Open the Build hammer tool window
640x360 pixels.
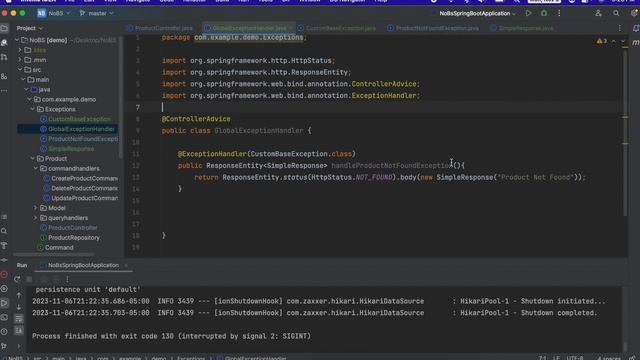tap(4, 245)
